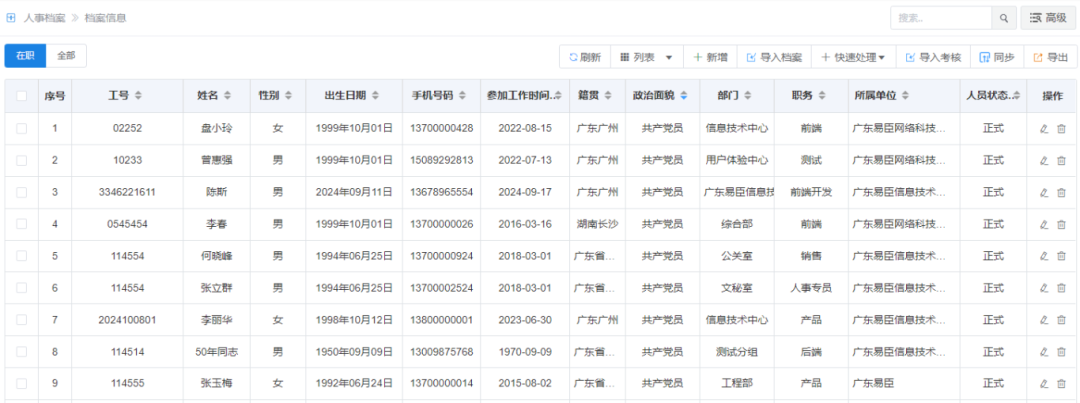Sort by 人员状态 column arrows
This screenshot has height=403, width=1080.
pyautogui.click(x=1017, y=96)
